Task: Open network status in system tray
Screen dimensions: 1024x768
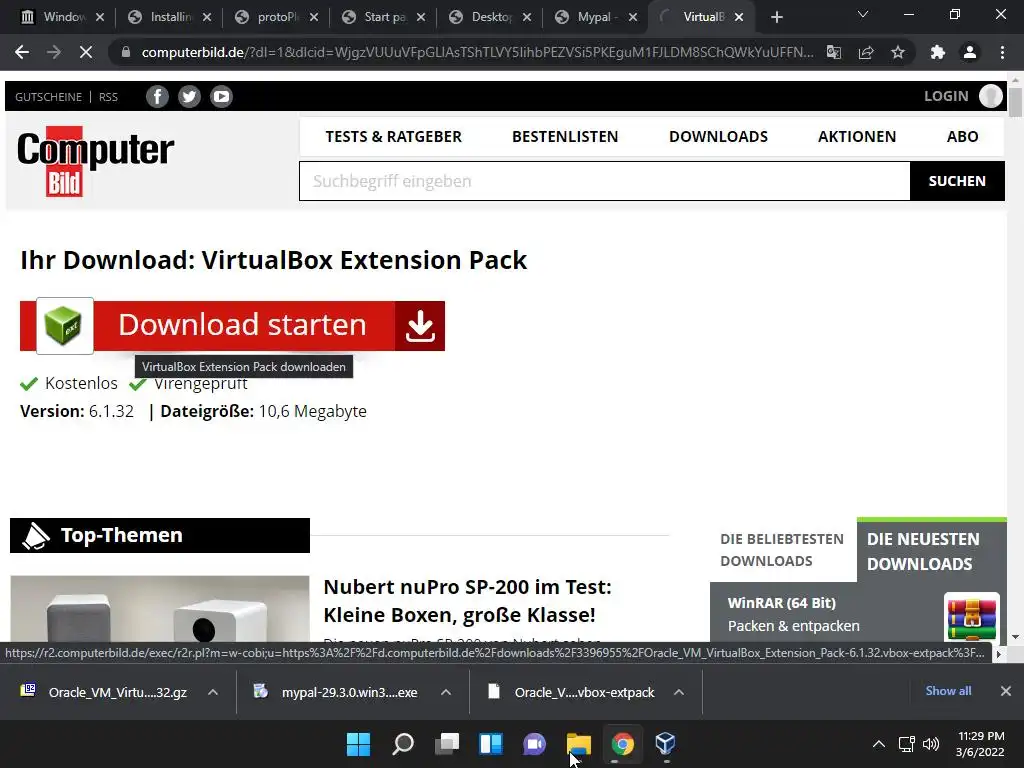Action: tap(906, 744)
